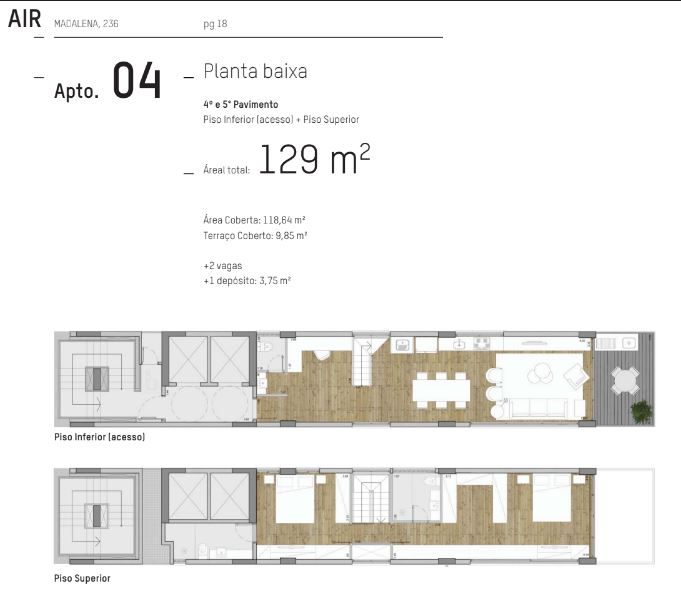Click the sofa in the living room
Image resolution: width=681 pixels, height=610 pixels.
point(538,407)
